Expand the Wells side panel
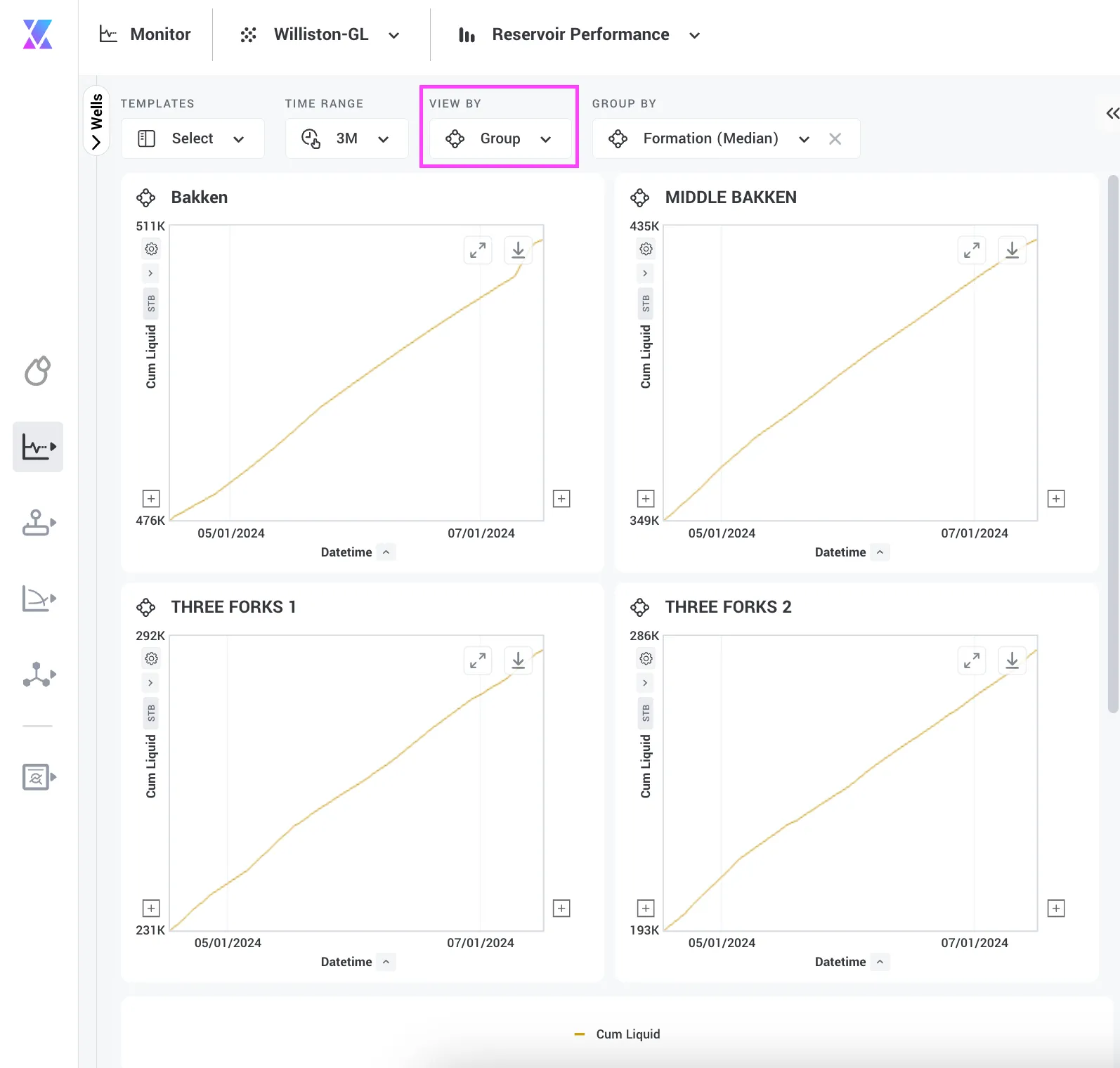The height and width of the screenshot is (1068, 1120). pyautogui.click(x=96, y=121)
